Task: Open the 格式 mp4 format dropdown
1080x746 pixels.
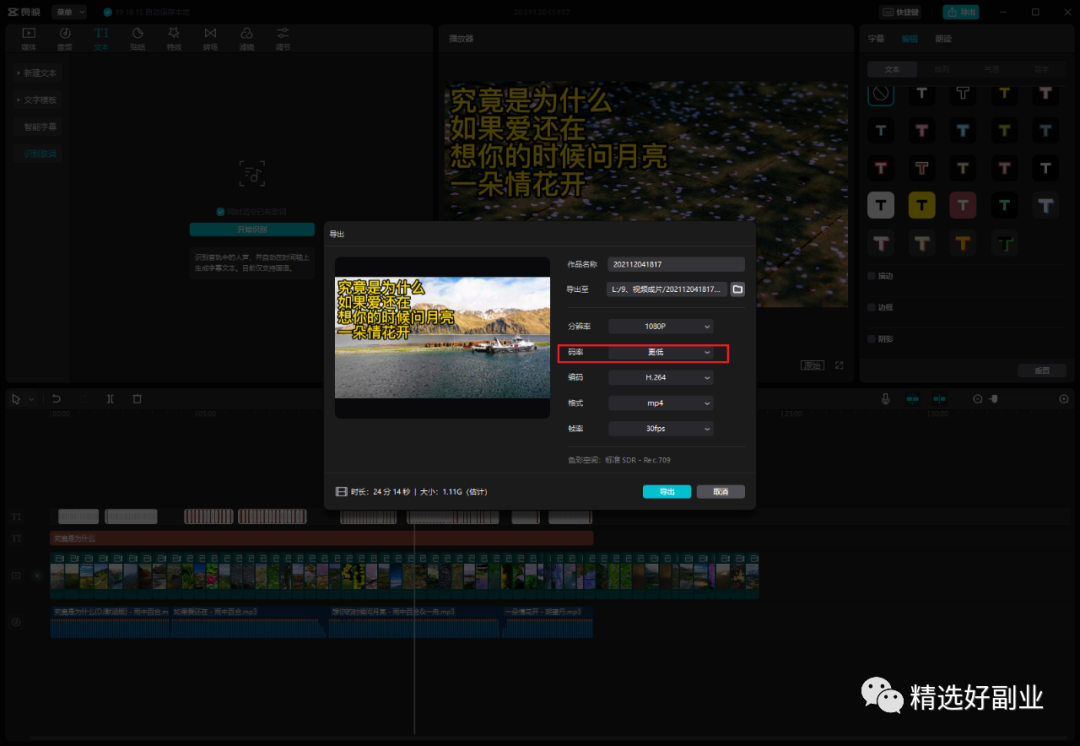Action: pos(661,403)
